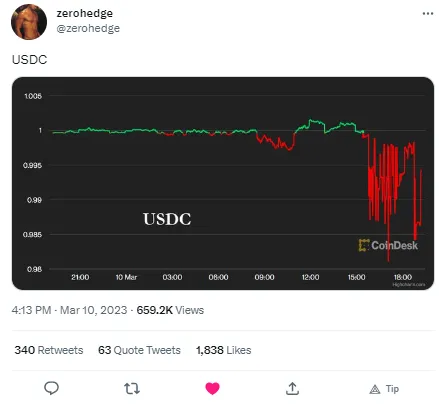Click the USDC tweet text
The image size is (439, 405).
[29, 60]
